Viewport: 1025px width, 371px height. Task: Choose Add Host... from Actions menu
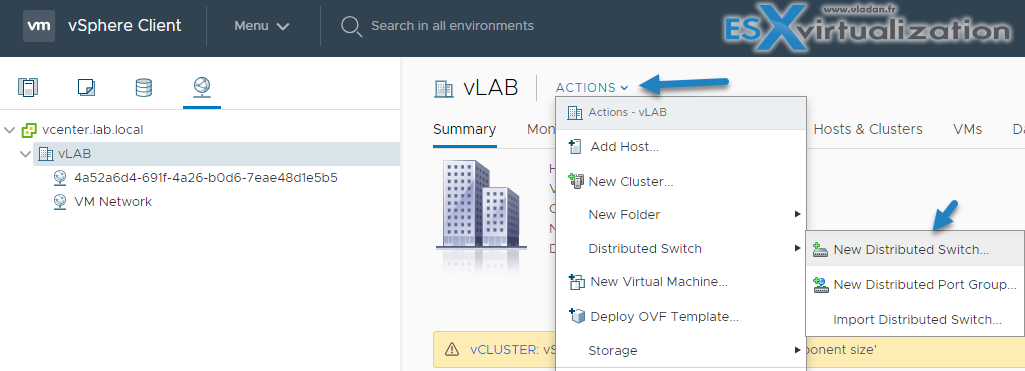click(681, 147)
